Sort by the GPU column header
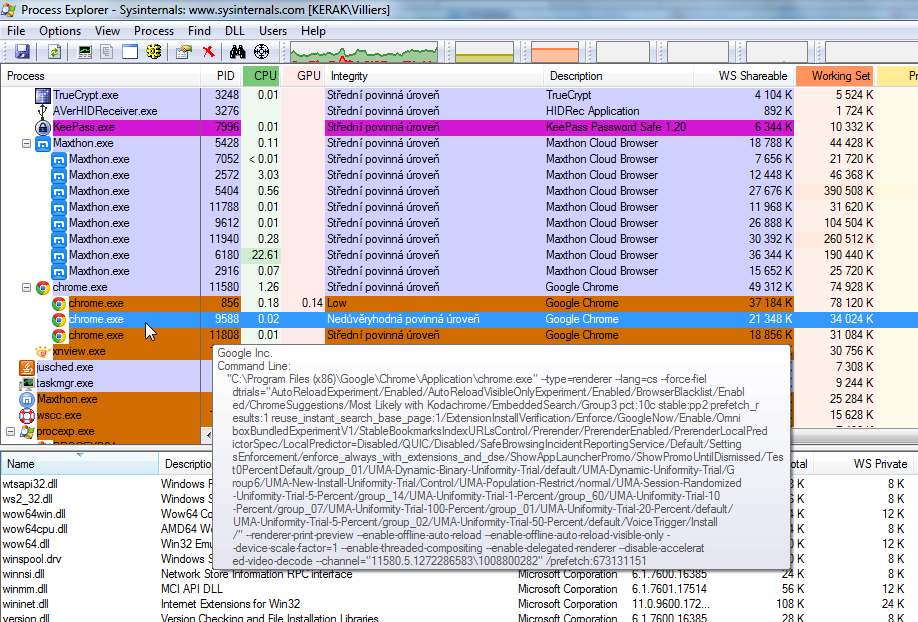918x622 pixels. point(302,76)
